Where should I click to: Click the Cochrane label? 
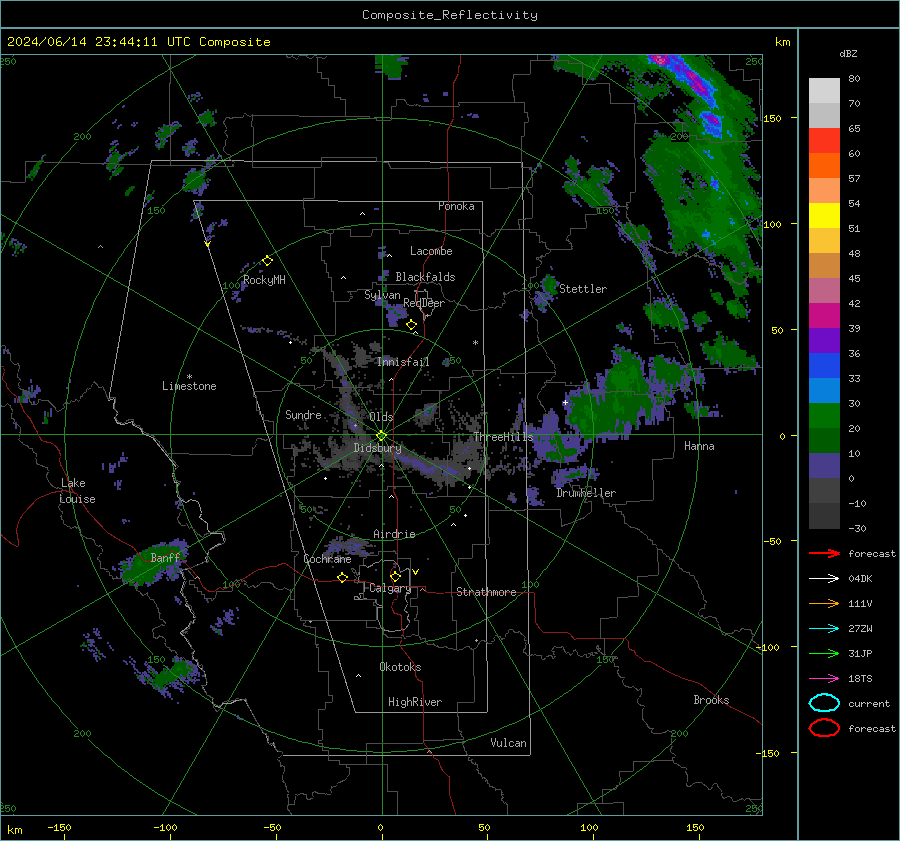[x=327, y=559]
